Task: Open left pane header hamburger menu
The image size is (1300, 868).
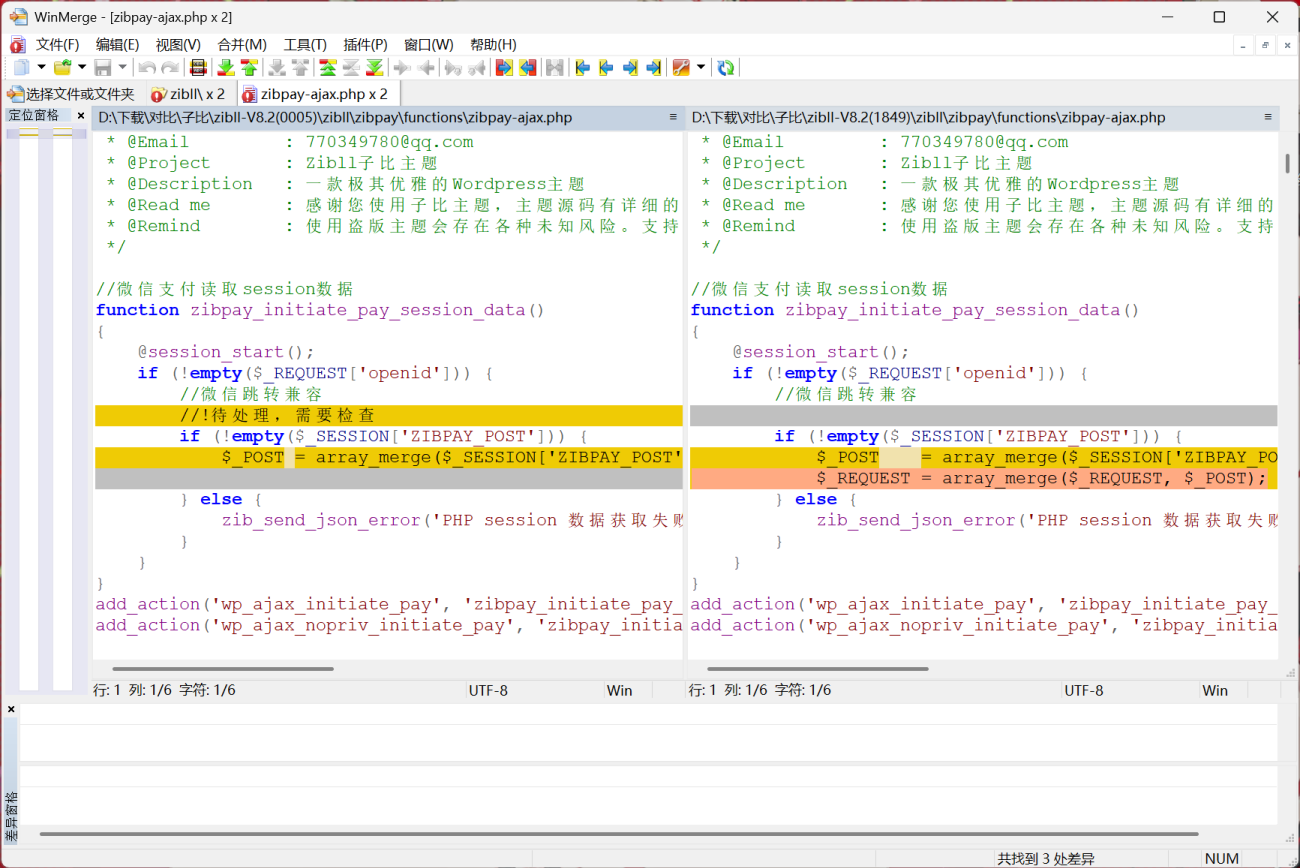Action: (x=673, y=117)
